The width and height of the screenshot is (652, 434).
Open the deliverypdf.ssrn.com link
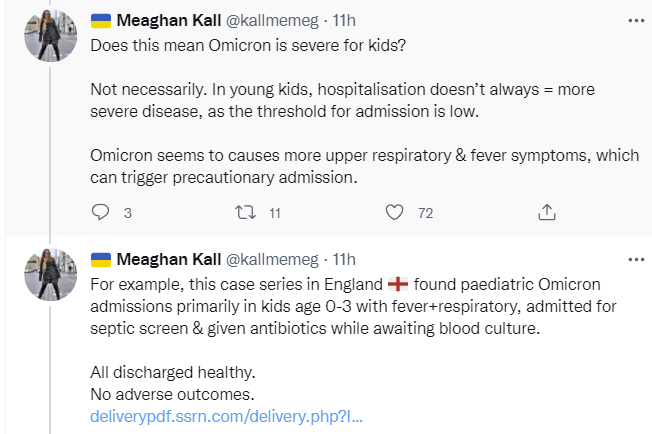[x=227, y=416]
